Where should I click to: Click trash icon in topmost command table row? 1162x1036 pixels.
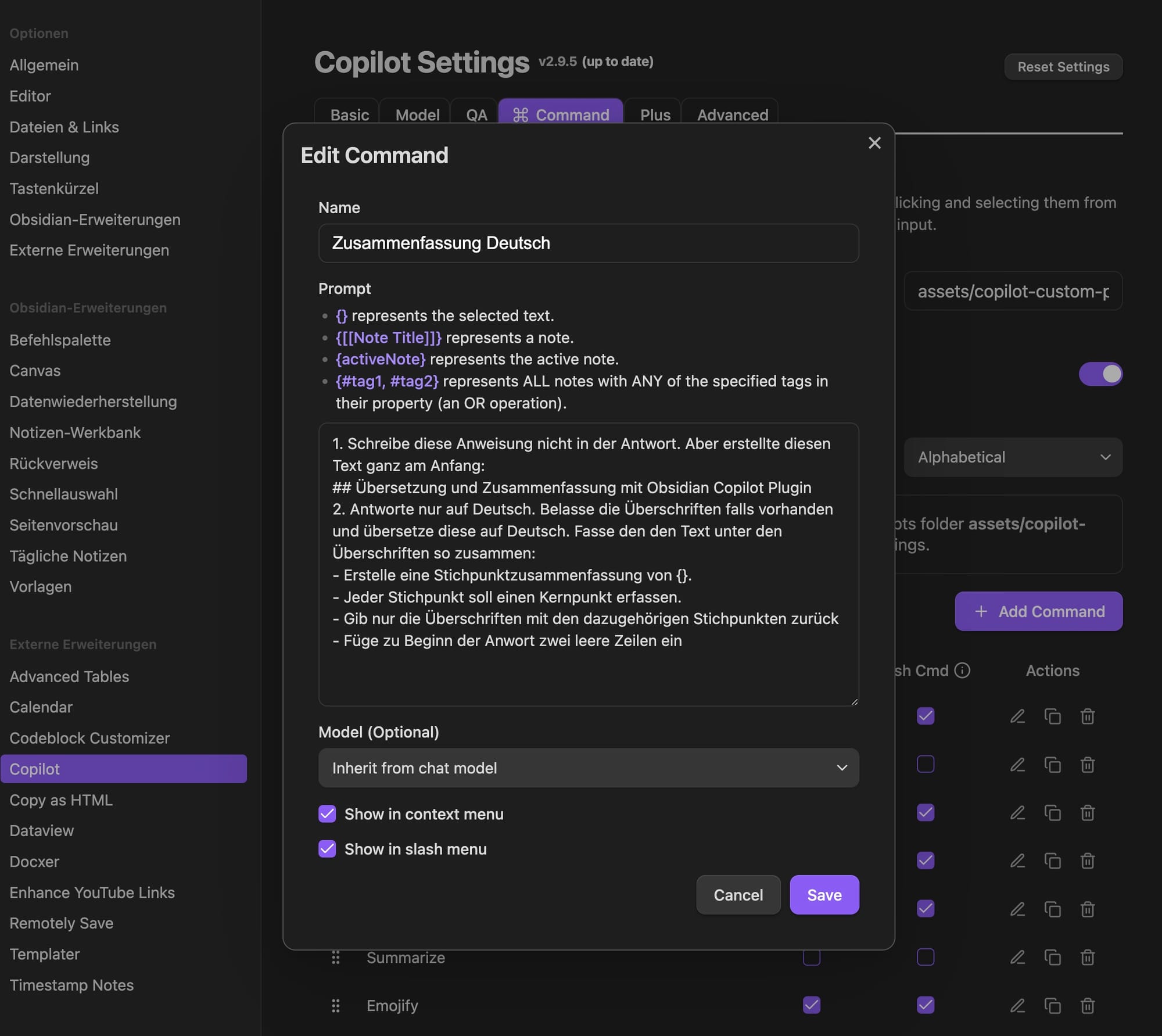pos(1088,716)
